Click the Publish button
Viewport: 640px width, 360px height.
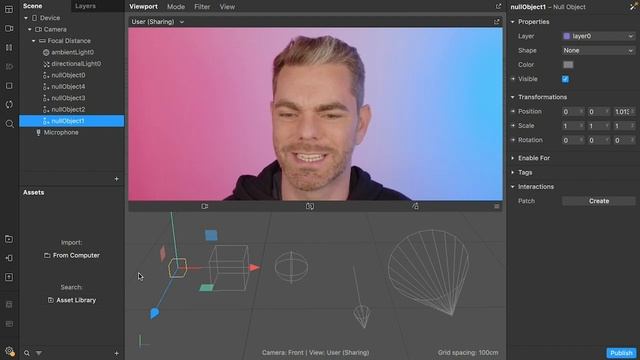[x=621, y=353]
